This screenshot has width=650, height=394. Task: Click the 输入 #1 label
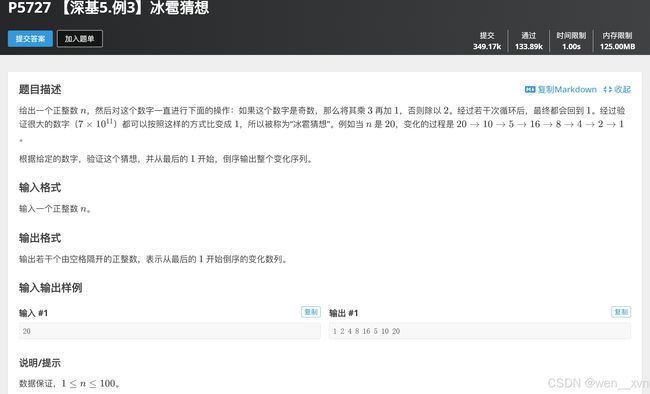[x=34, y=313]
